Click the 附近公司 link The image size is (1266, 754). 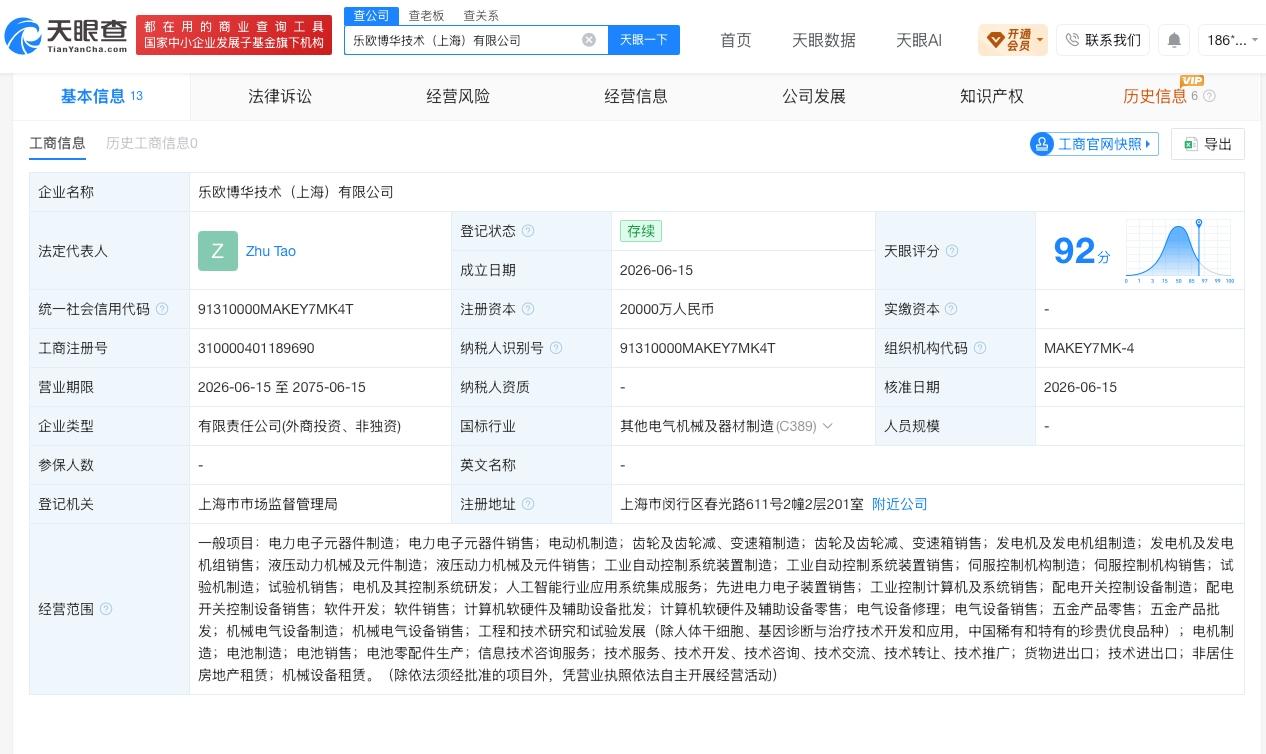pos(900,504)
